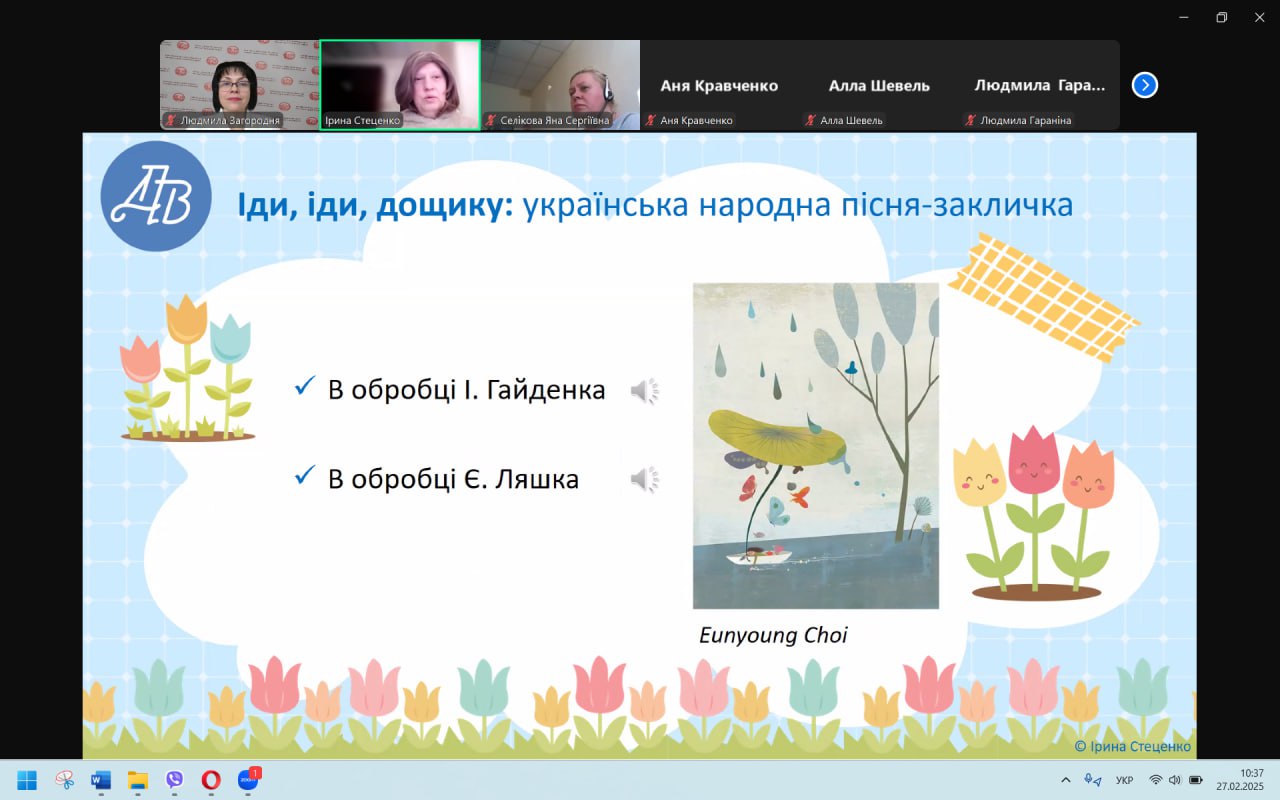
Task: Play audio for Є. Ляшка arrangement
Action: 644,480
